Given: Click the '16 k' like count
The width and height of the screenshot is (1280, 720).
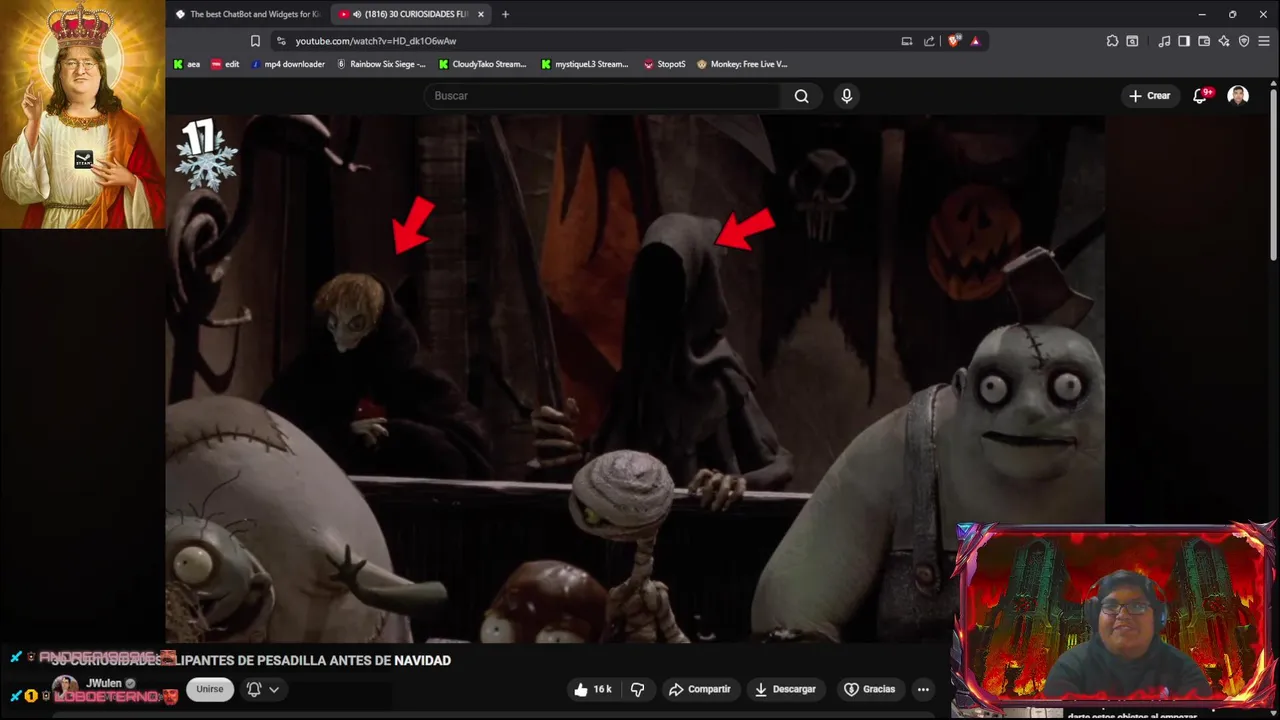Looking at the screenshot, I should click(602, 689).
